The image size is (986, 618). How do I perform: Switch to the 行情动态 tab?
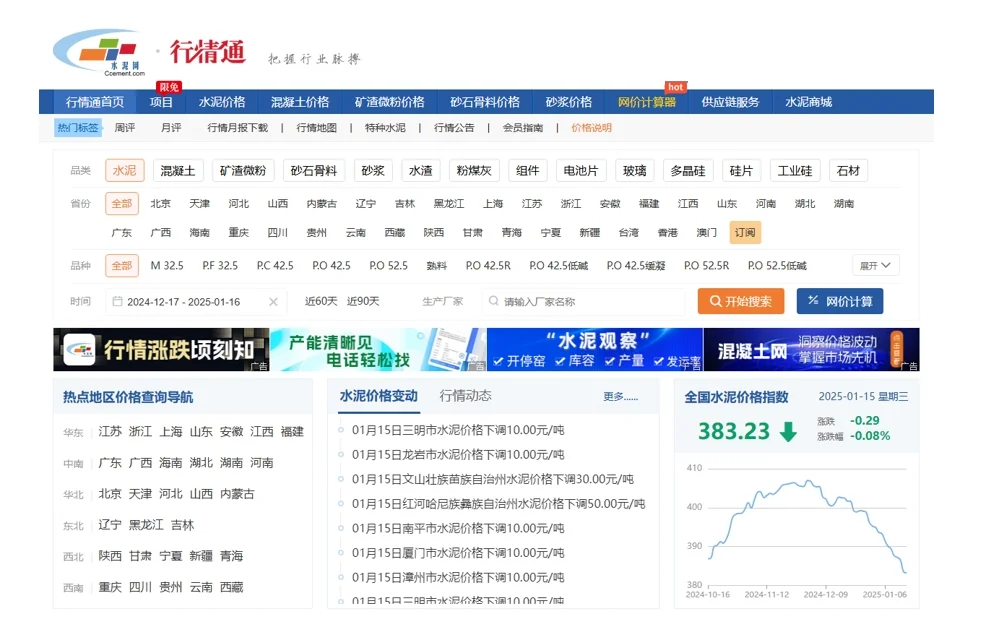click(x=466, y=394)
